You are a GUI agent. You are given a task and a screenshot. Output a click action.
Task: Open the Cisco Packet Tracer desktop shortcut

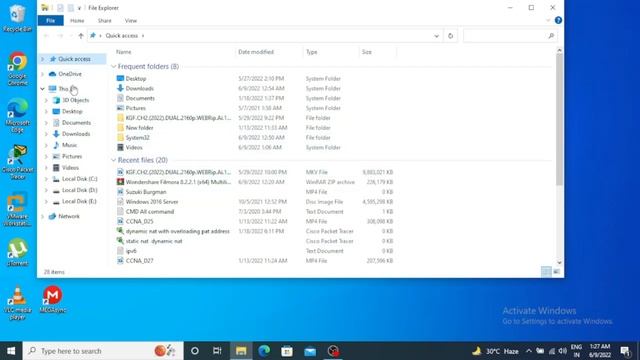point(17,162)
